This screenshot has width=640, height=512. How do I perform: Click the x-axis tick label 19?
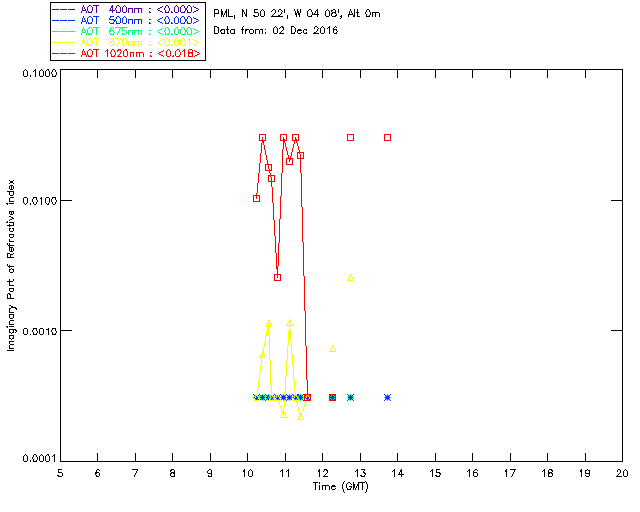[585, 473]
